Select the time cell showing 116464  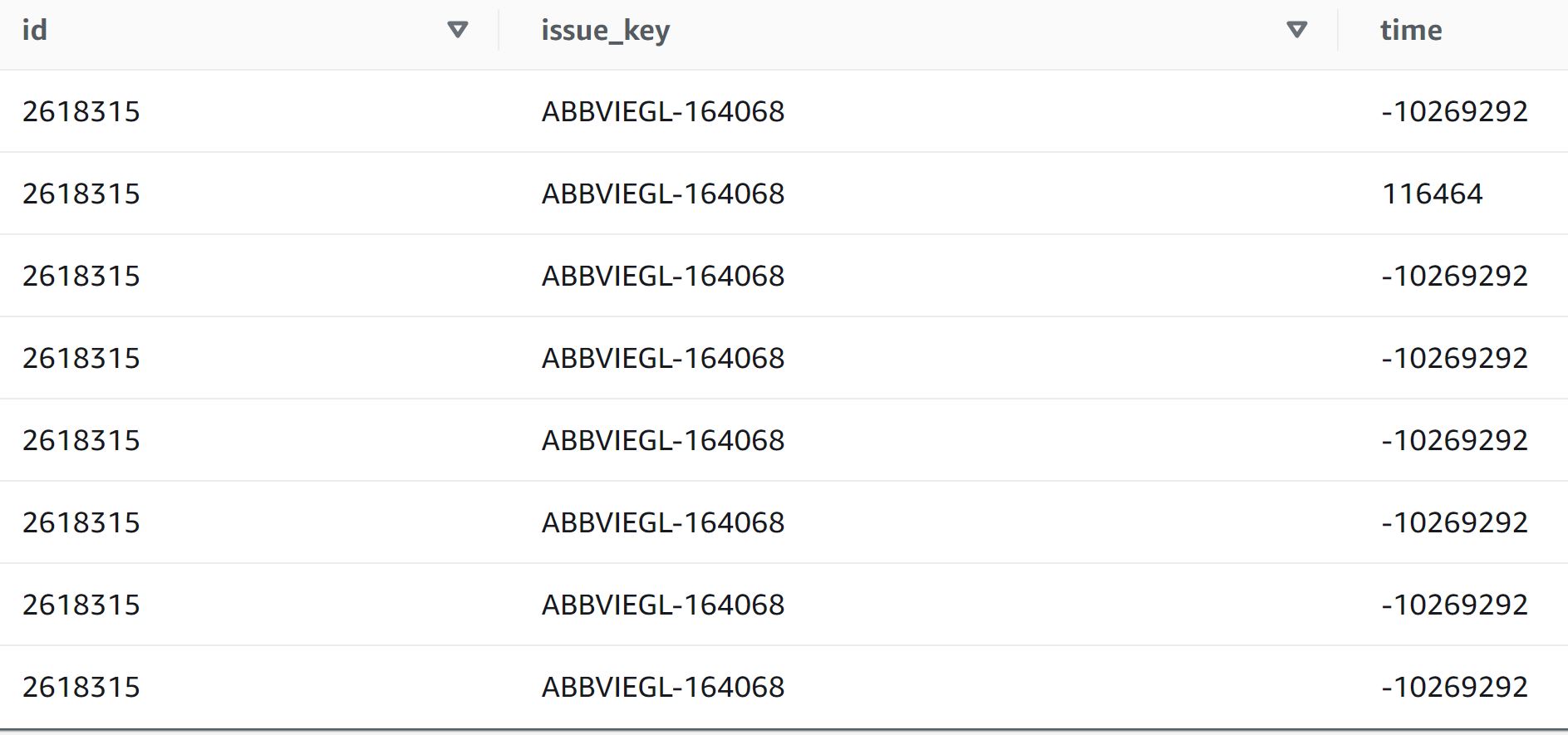point(1432,194)
